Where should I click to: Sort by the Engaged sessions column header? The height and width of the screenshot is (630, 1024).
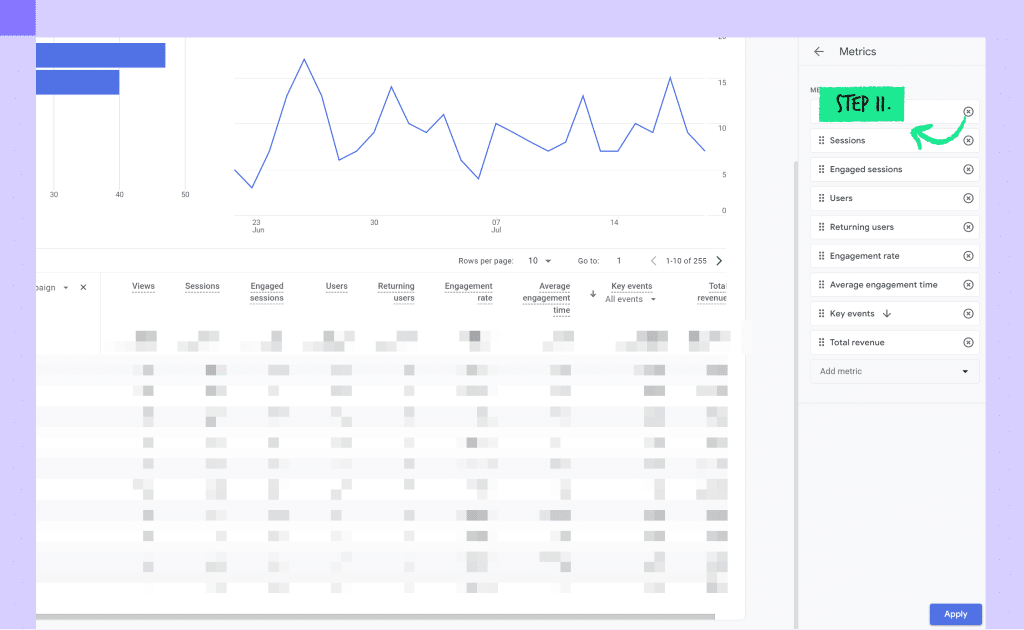tap(266, 292)
